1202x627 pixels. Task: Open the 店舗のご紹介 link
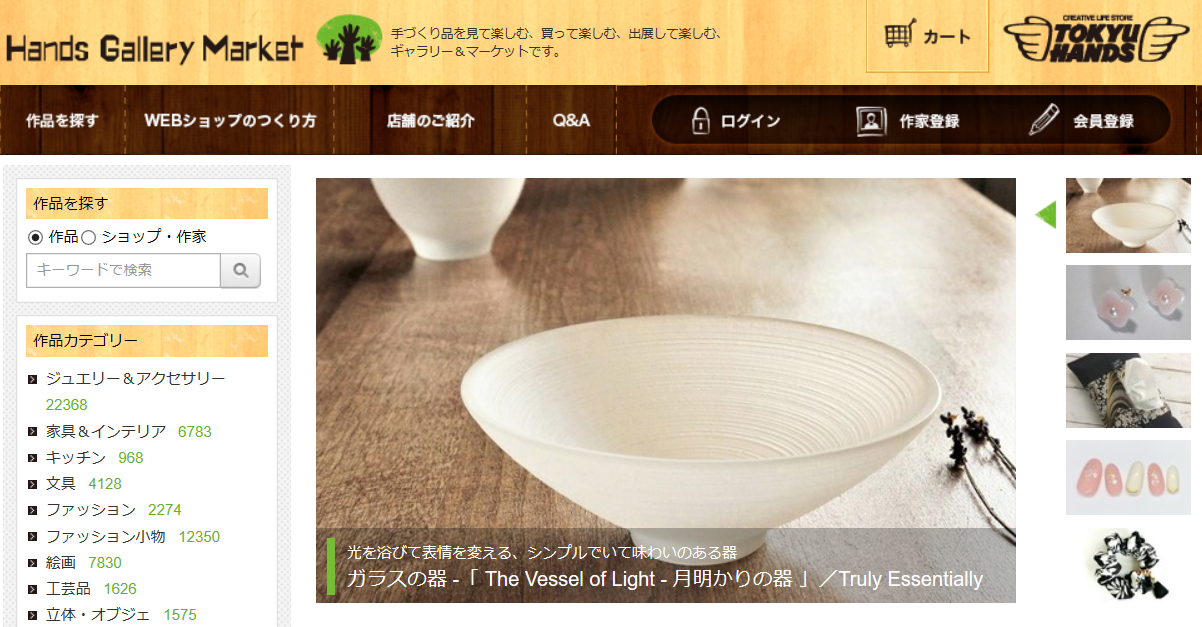tap(431, 120)
